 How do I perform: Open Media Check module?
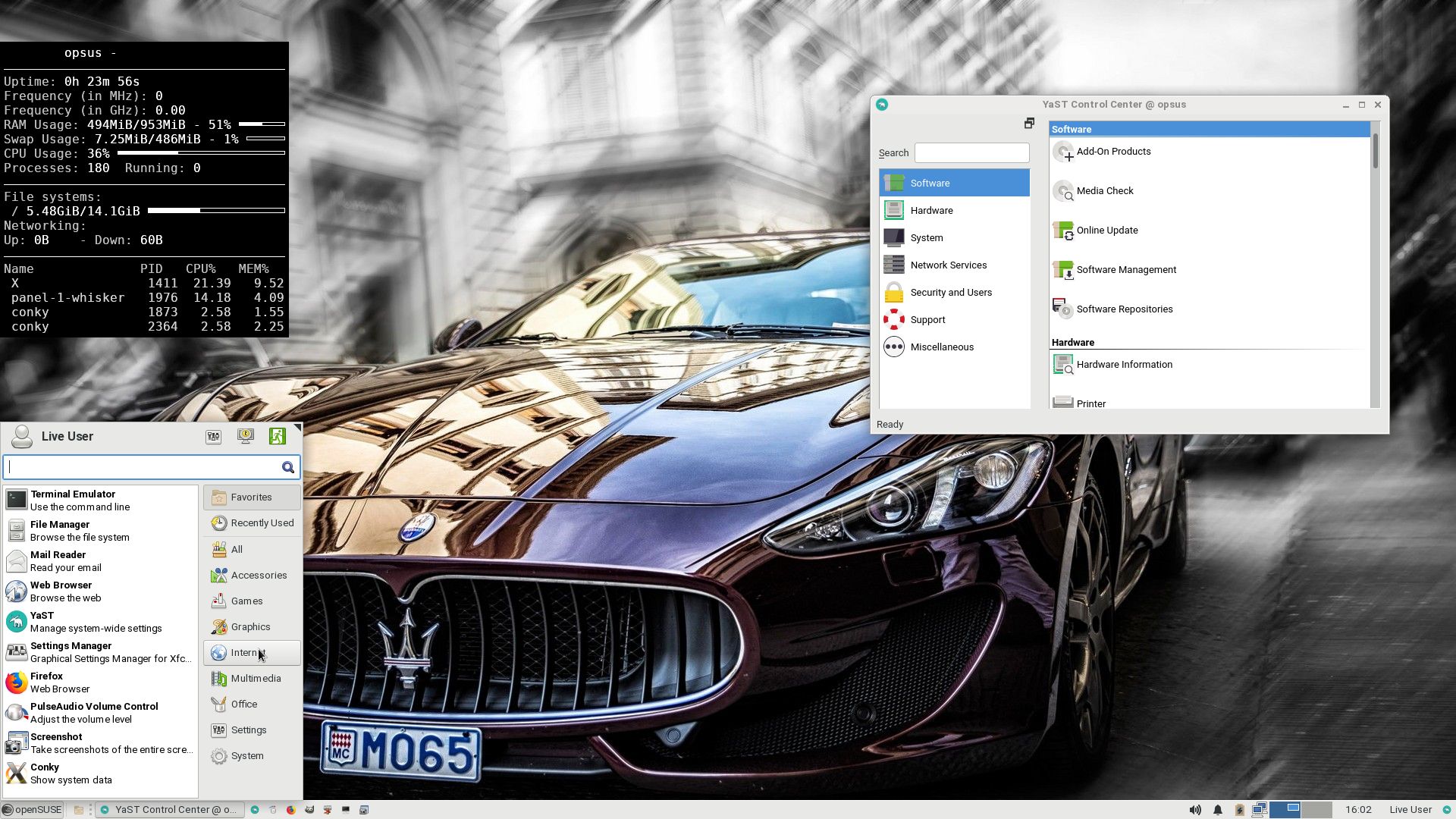pos(1093,191)
